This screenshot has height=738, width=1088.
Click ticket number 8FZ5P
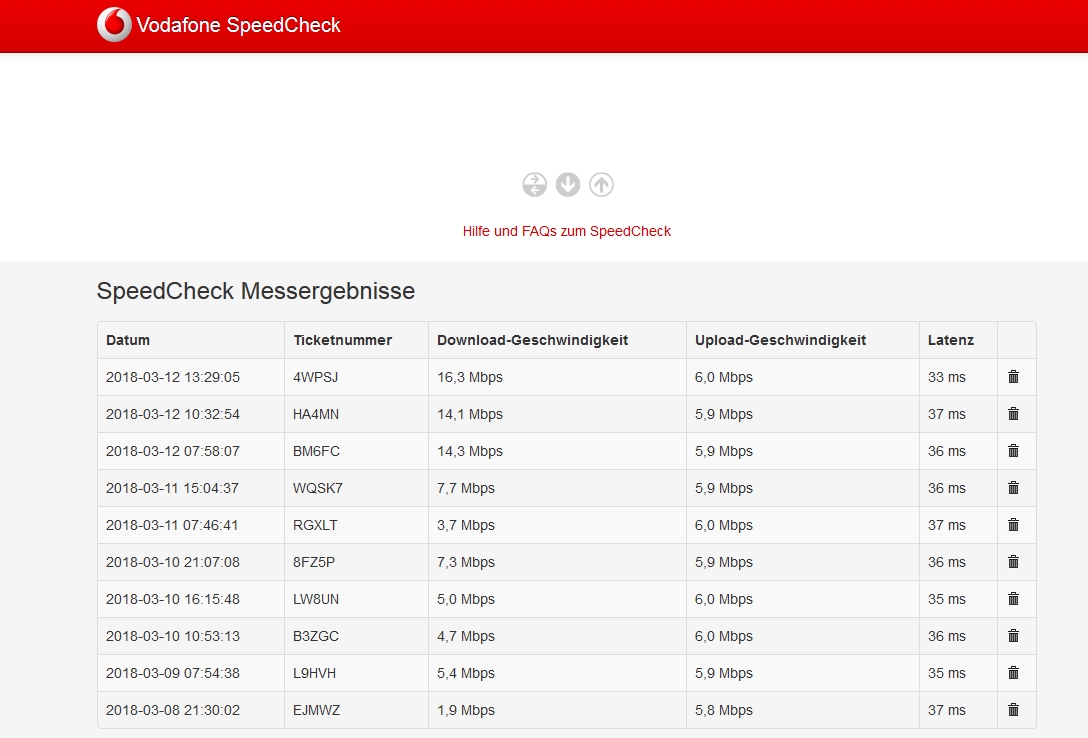(x=314, y=562)
